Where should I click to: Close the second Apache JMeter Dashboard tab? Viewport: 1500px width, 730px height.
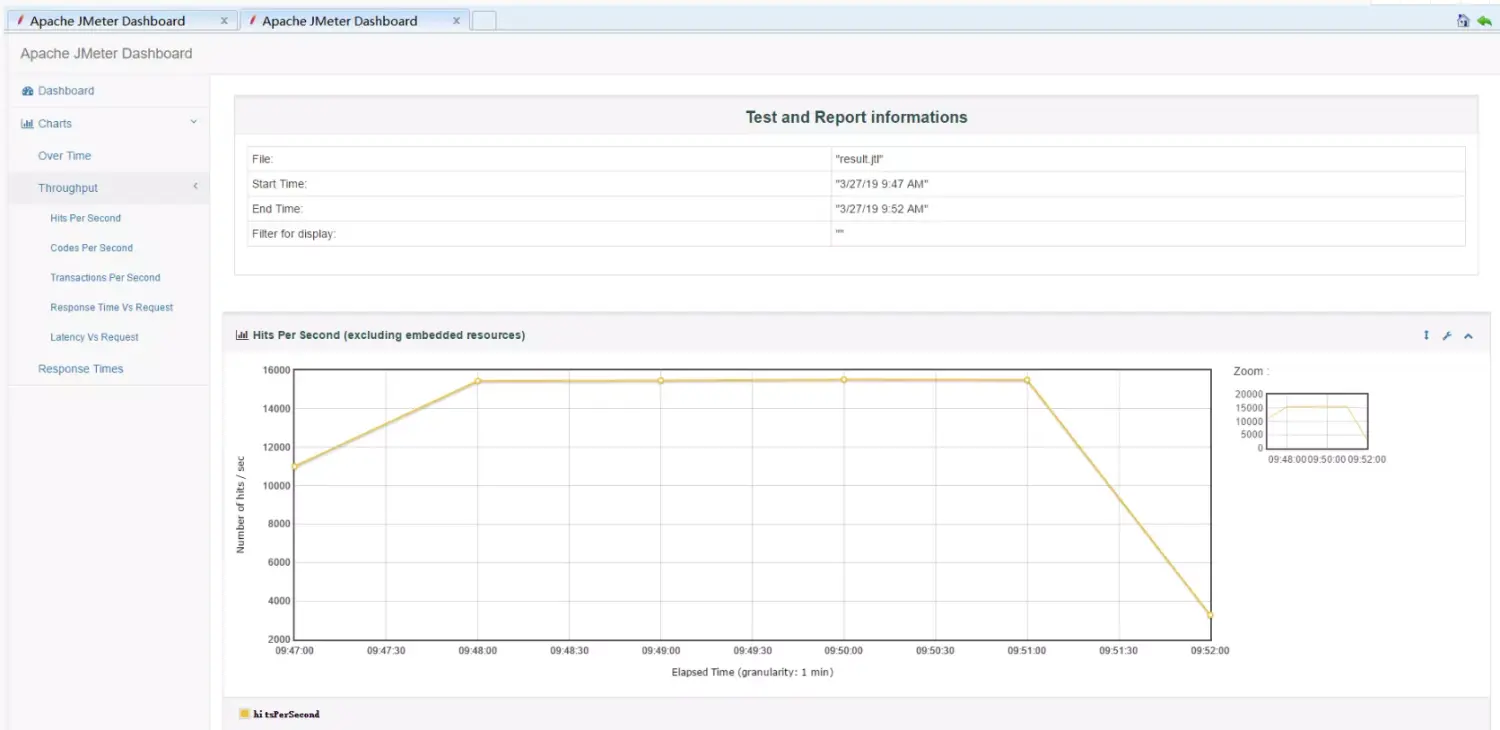(x=457, y=21)
